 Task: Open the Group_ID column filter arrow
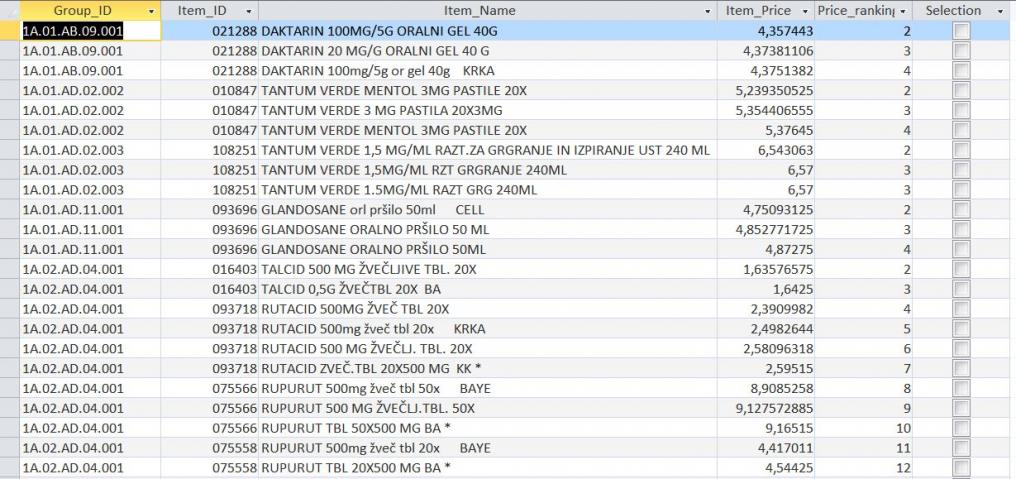click(x=152, y=11)
